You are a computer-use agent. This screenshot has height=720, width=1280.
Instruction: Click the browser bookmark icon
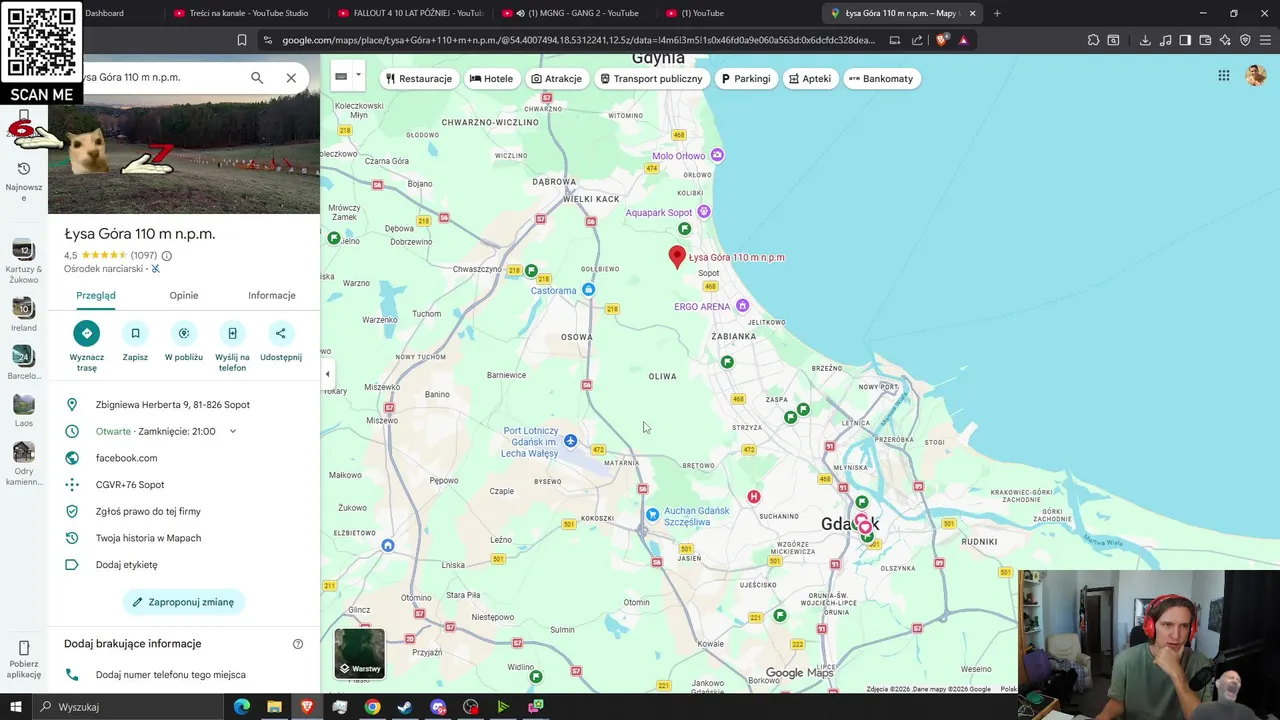[241, 40]
